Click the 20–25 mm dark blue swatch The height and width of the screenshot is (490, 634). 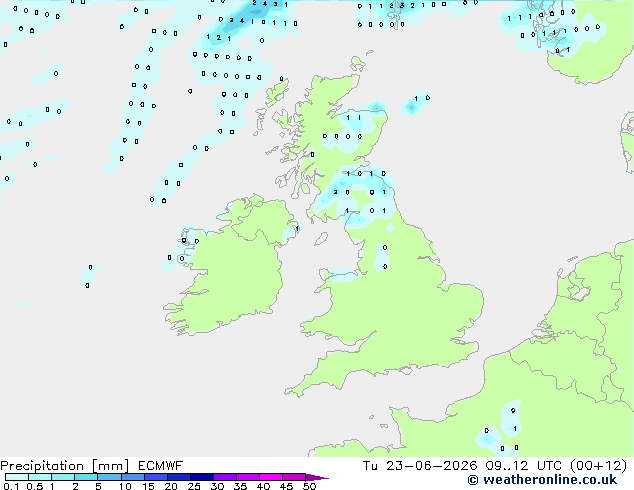click(x=178, y=477)
